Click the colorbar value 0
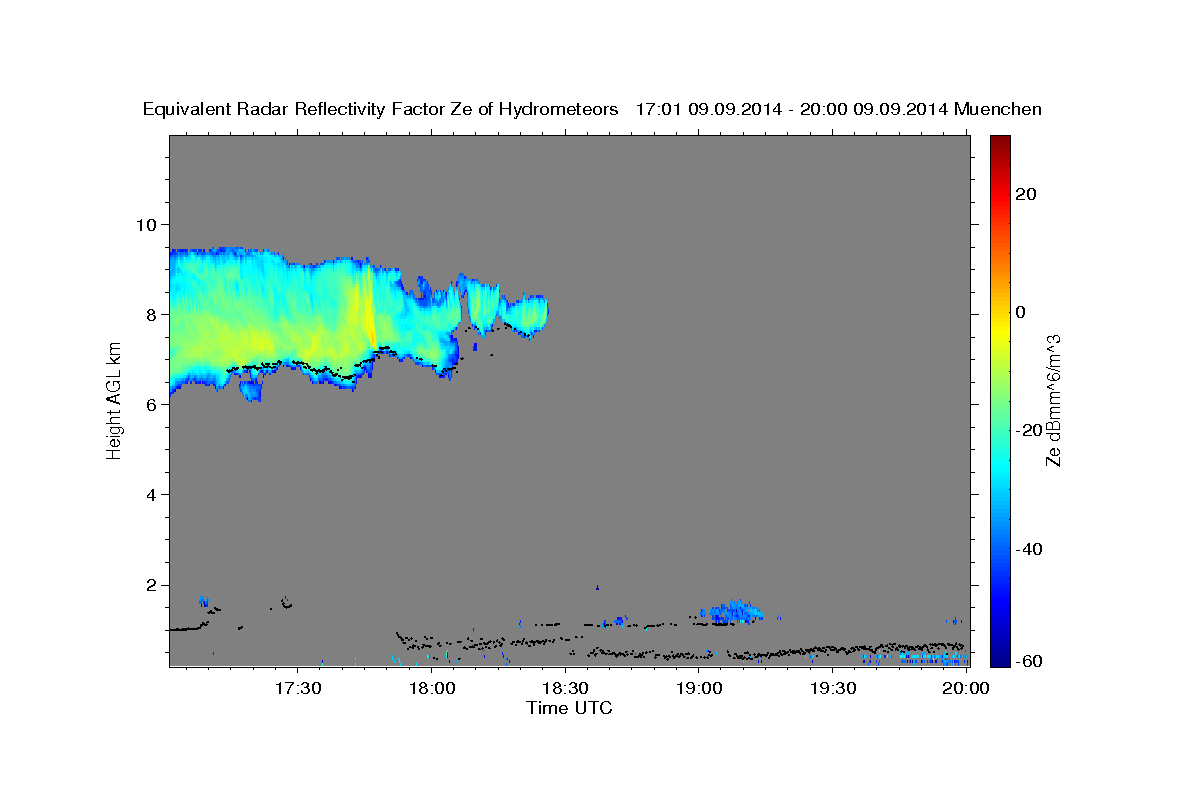The width and height of the screenshot is (1200, 800). tap(1021, 312)
